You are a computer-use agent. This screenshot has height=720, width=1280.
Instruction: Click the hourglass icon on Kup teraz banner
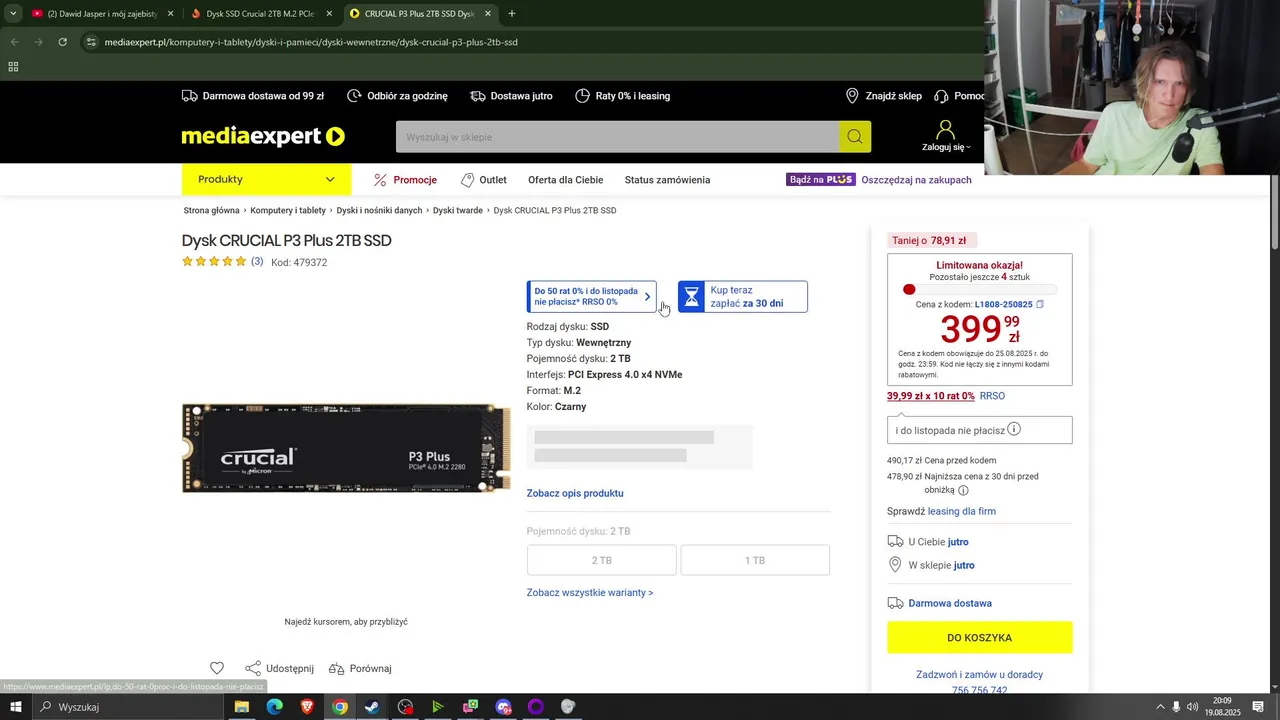pos(691,297)
